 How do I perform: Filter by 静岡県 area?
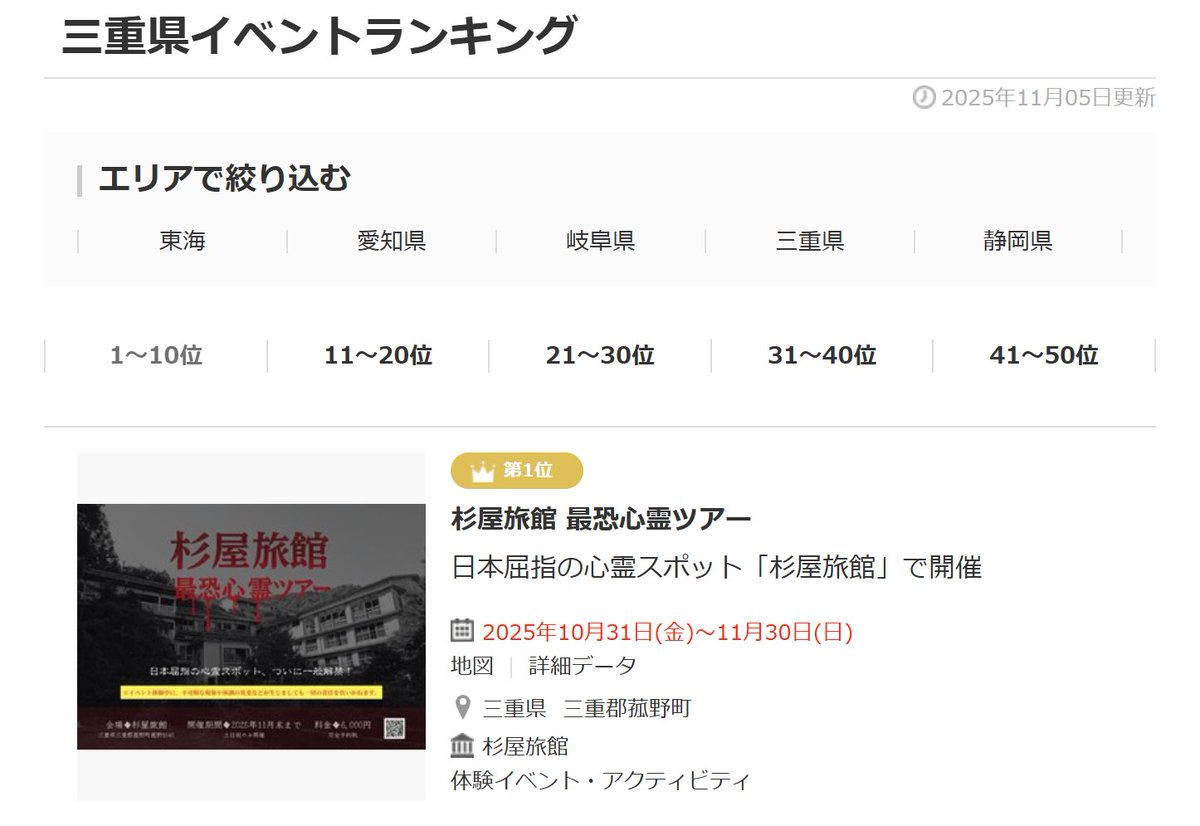pyautogui.click(x=1017, y=241)
